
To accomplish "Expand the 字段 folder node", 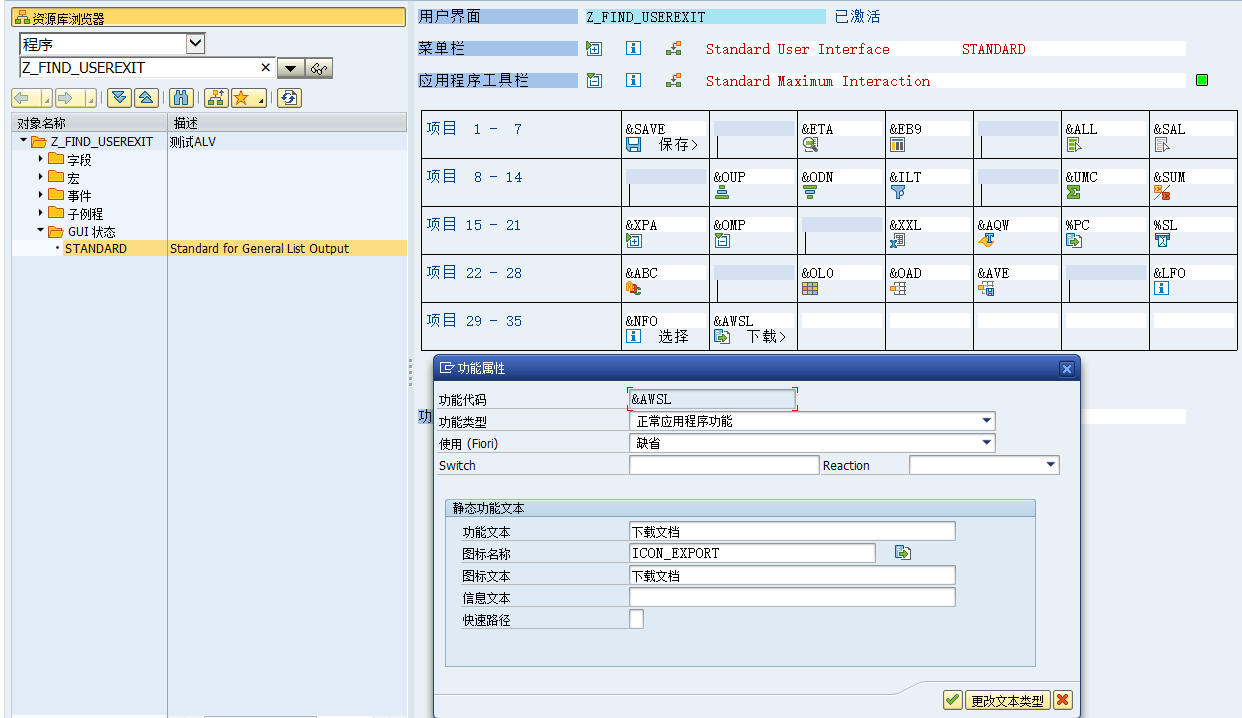I will pyautogui.click(x=41, y=159).
